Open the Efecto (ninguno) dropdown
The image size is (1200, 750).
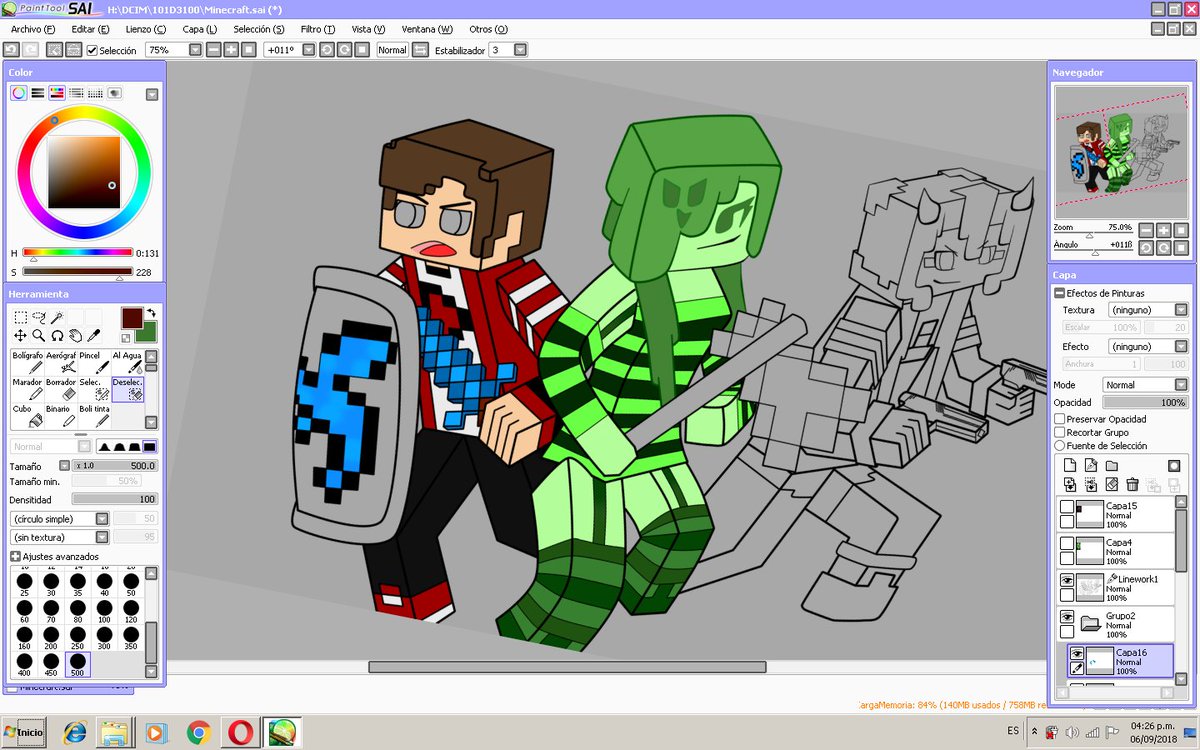(x=1181, y=347)
